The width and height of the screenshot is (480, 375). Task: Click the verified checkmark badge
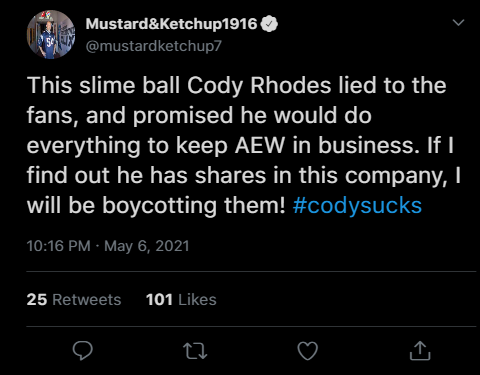[269, 24]
